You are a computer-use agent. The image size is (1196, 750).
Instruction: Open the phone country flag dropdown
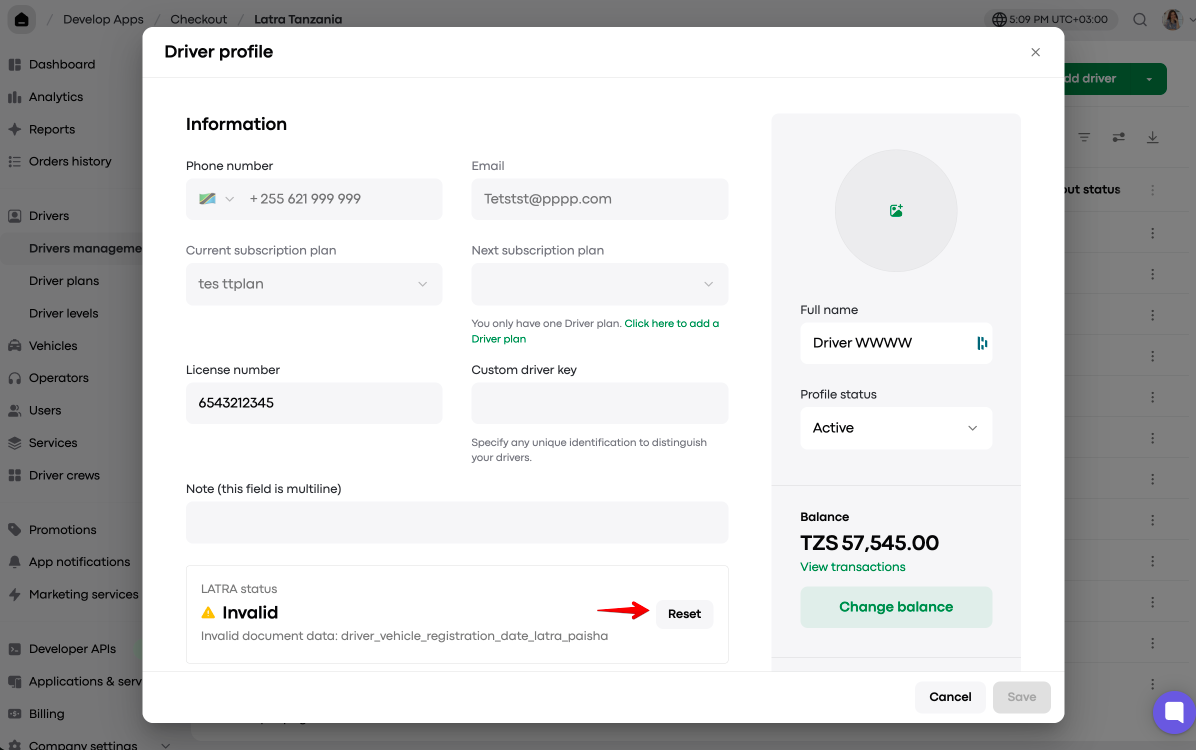(217, 199)
